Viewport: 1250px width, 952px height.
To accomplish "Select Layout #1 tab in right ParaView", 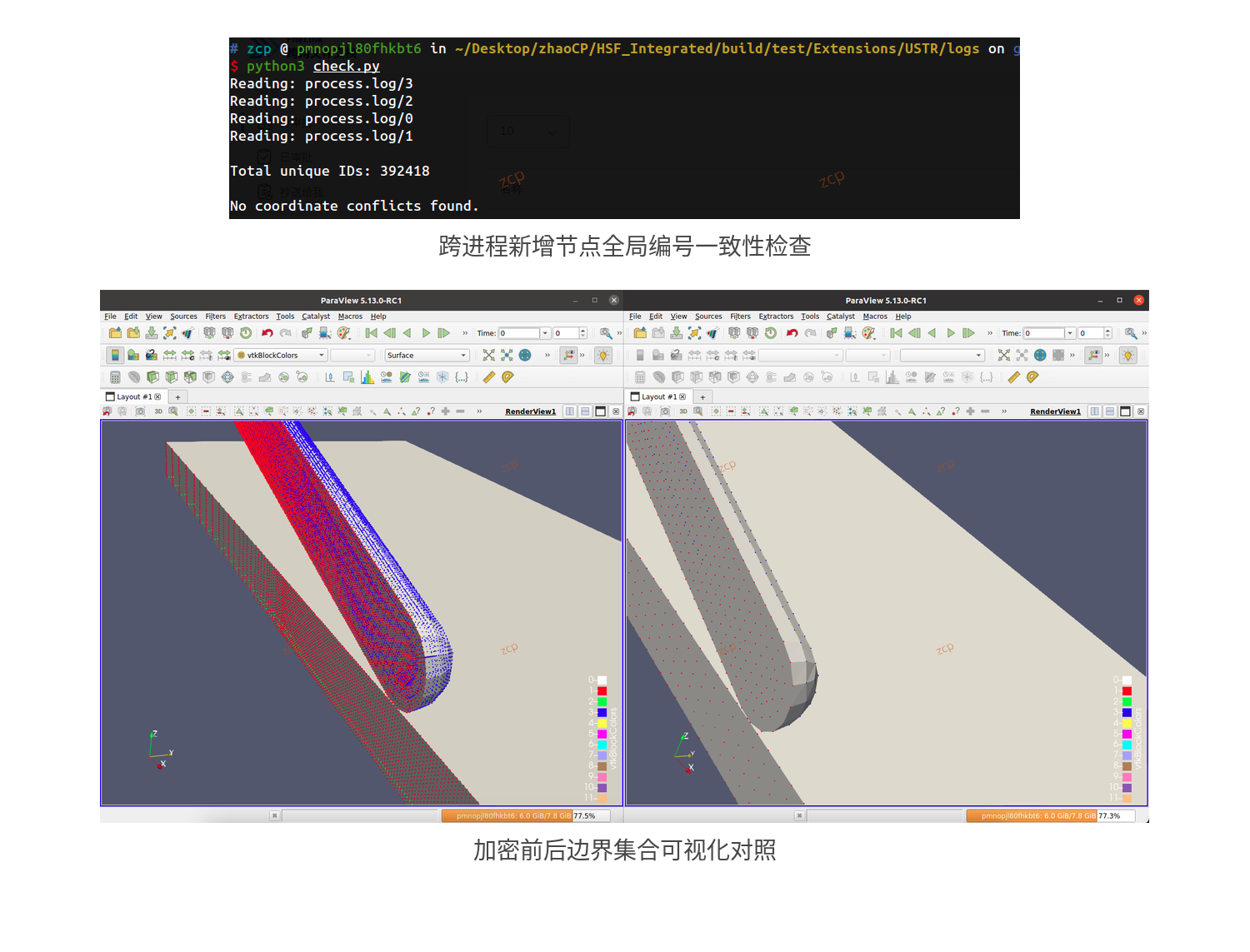I will pyautogui.click(x=658, y=397).
